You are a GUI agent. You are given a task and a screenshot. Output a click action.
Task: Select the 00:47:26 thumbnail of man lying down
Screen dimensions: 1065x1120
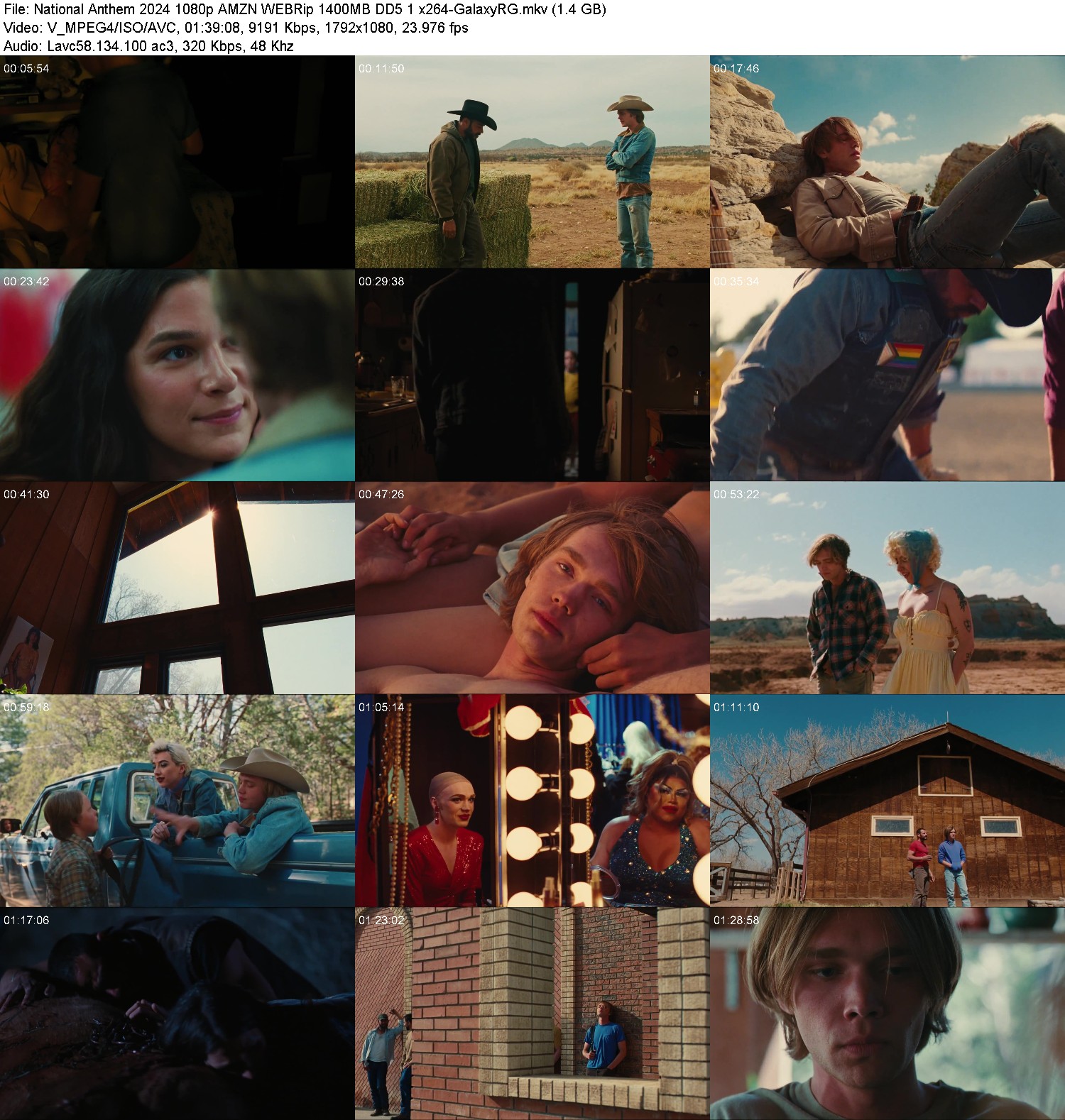(532, 588)
